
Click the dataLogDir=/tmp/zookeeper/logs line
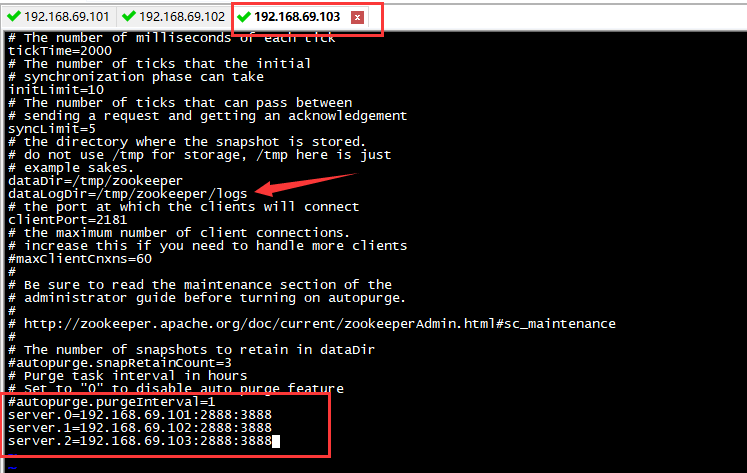click(128, 194)
